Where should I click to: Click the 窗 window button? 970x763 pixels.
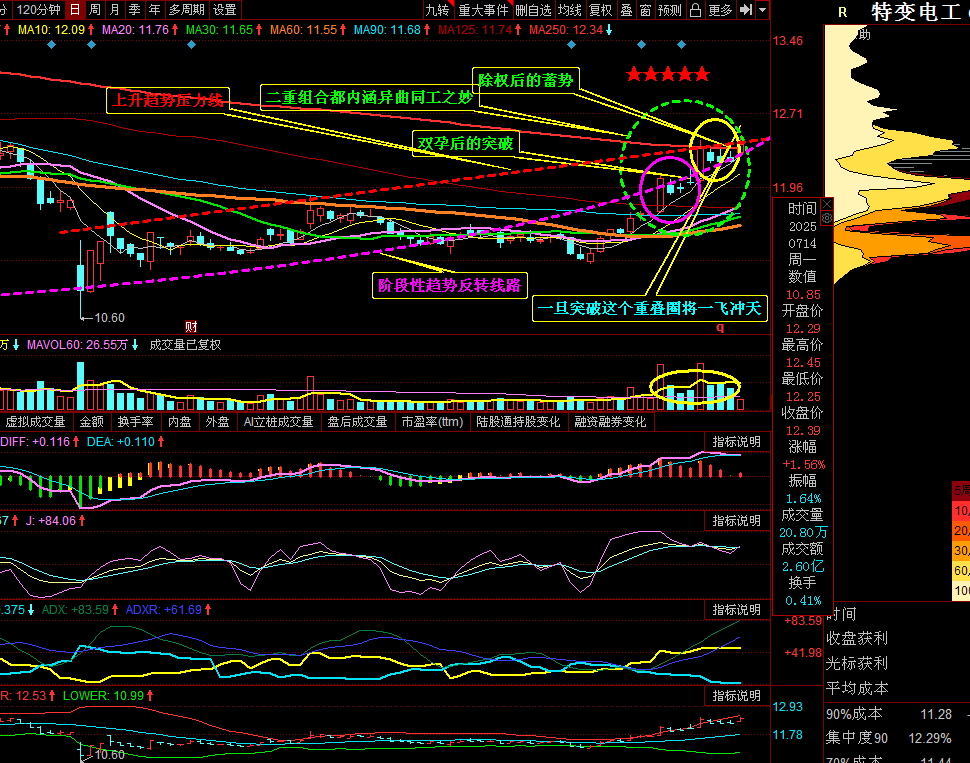(646, 10)
